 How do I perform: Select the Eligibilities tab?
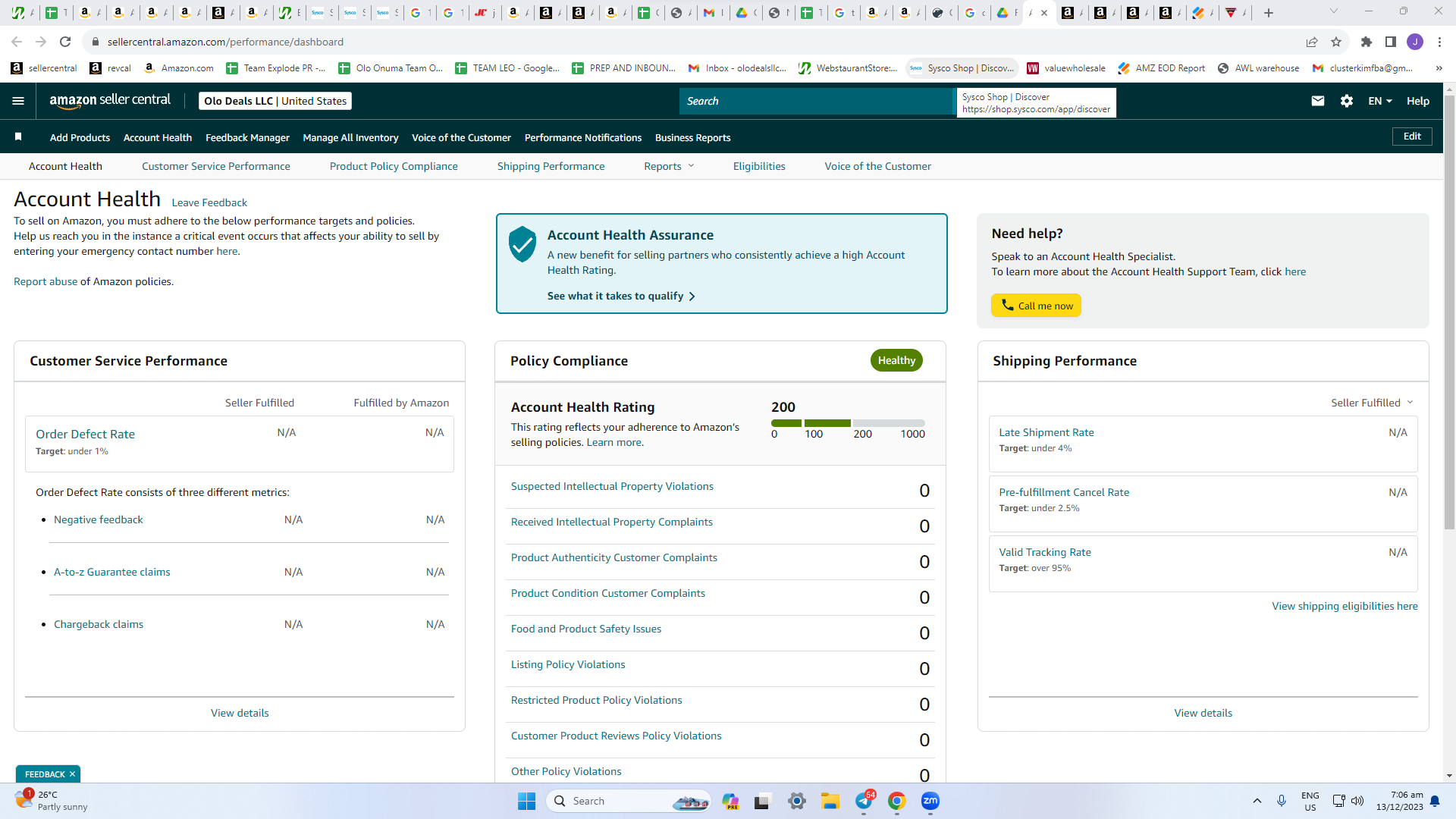pos(759,166)
